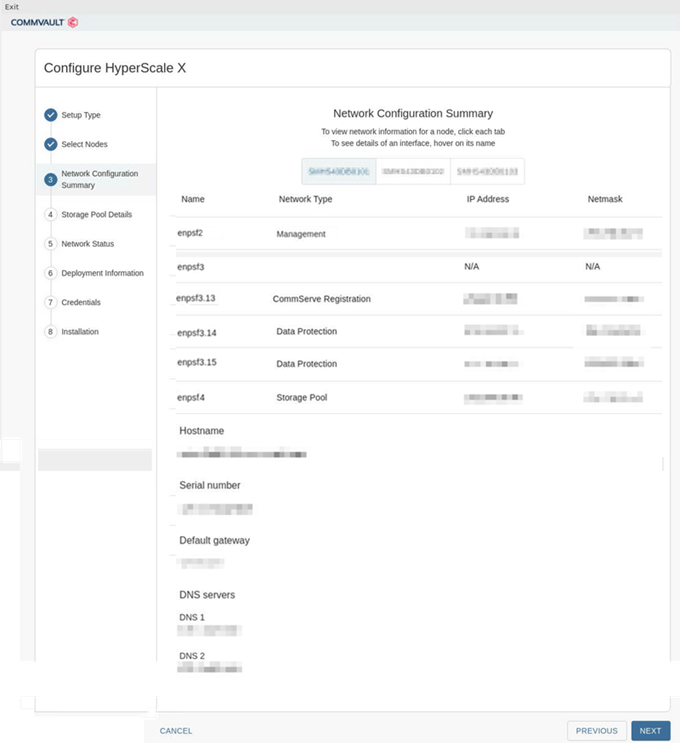
Task: Click the step 6 circle for Deployment Information
Action: click(x=51, y=273)
